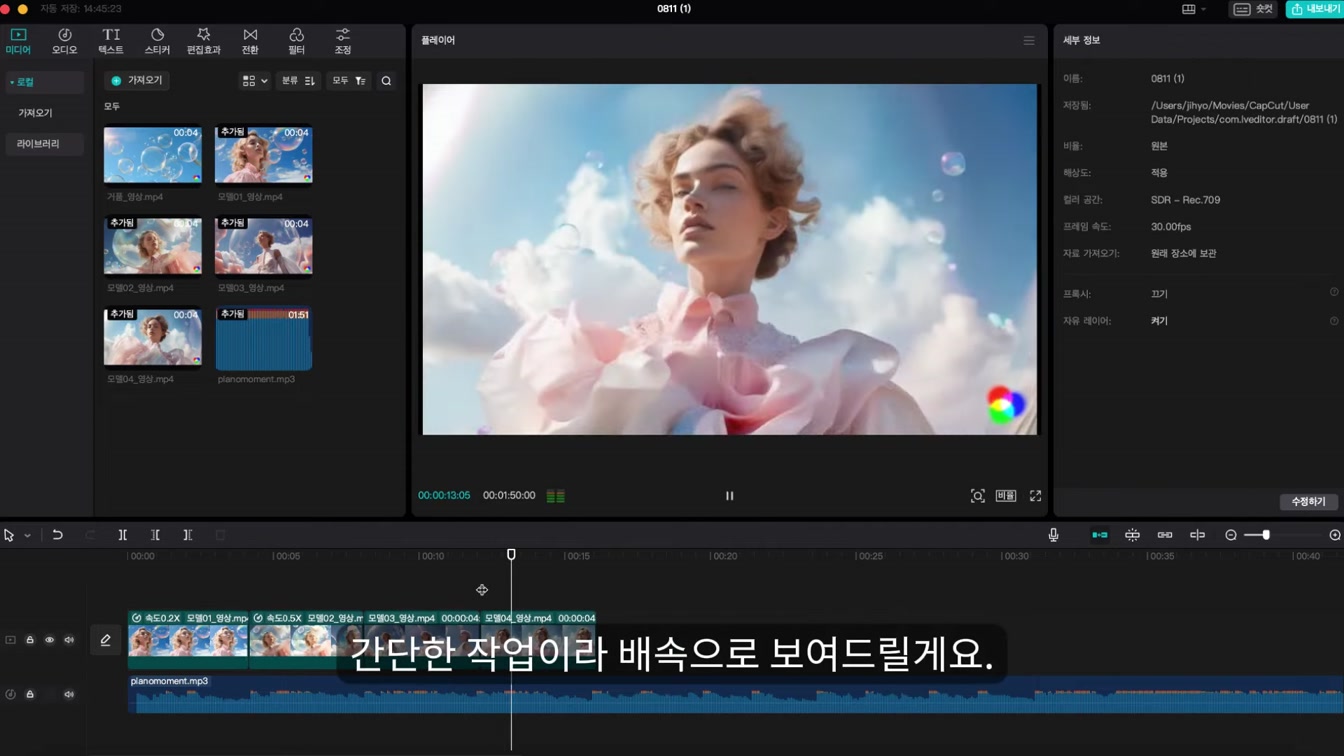The width and height of the screenshot is (1344, 756).
Task: Click the microphone record voiceover icon
Action: (x=1053, y=536)
